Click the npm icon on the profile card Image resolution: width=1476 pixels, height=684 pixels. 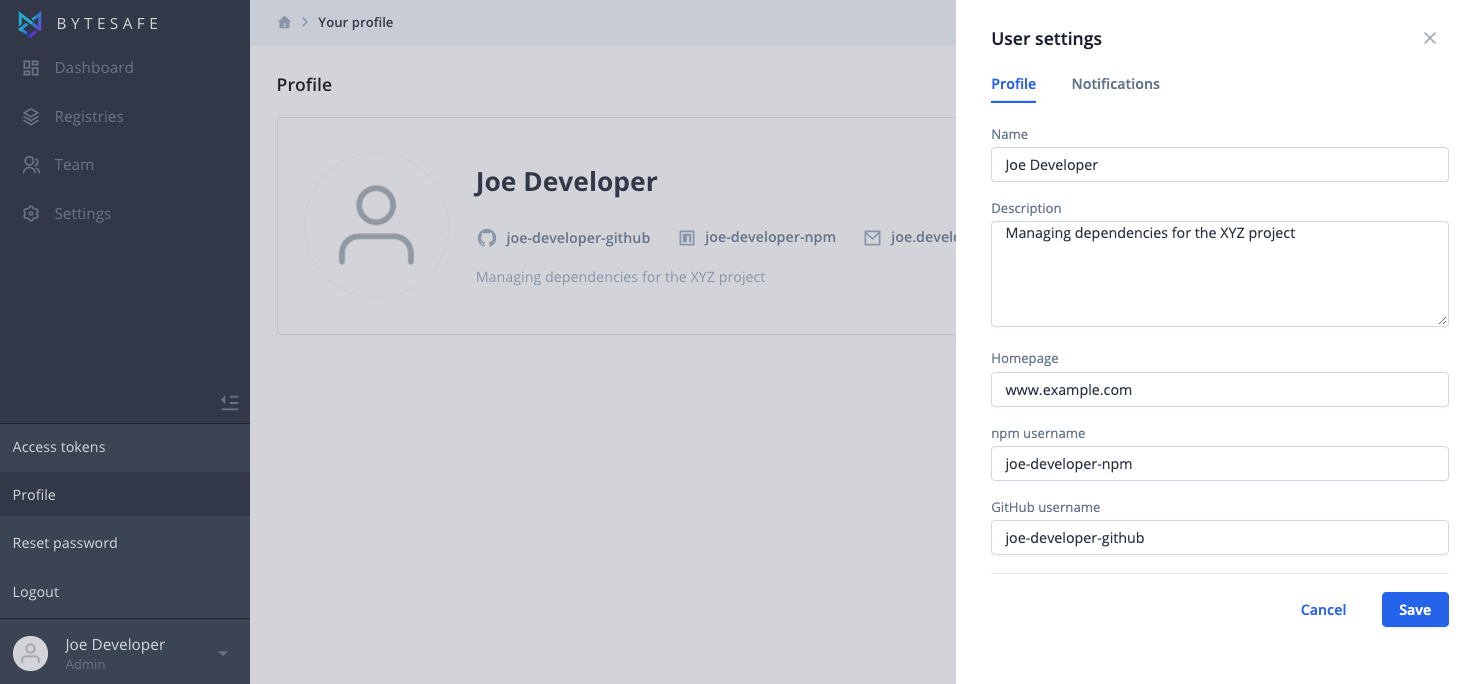pyautogui.click(x=687, y=238)
